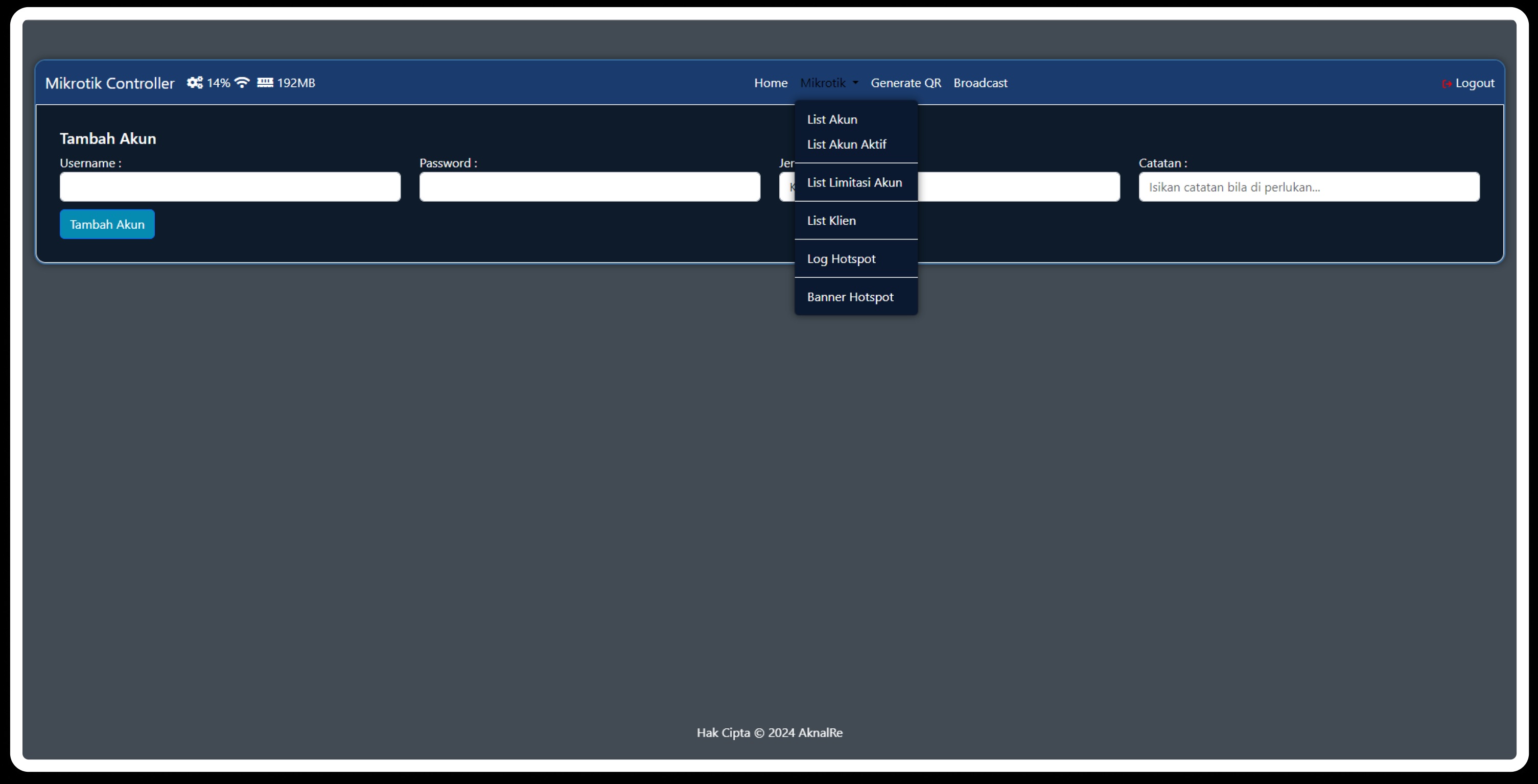Open Generate QR page
The image size is (1538, 784).
coord(905,83)
